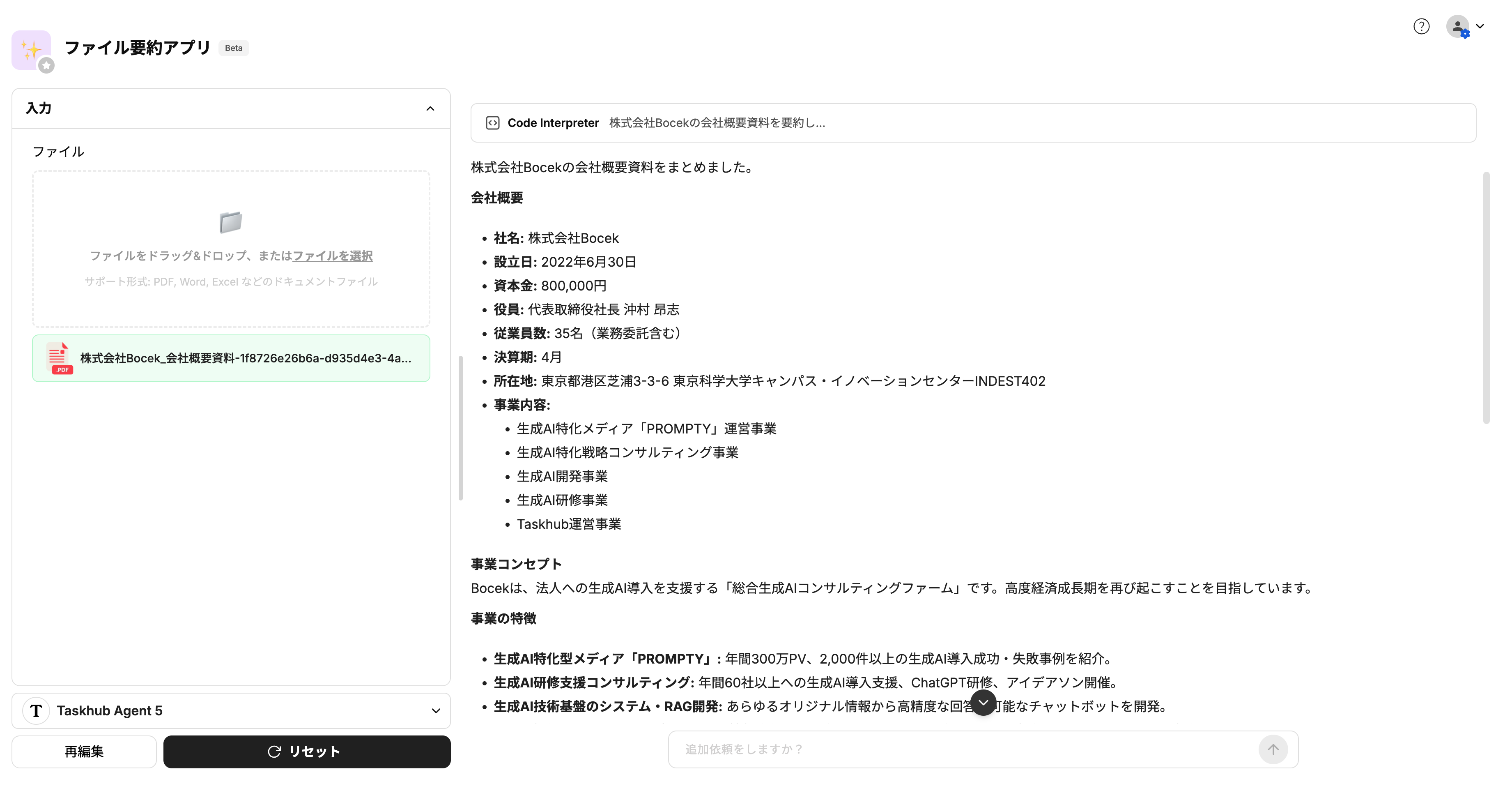Screen dimensions: 1512x793
Task: Expand account menu chevron at top right
Action: 1480,26
